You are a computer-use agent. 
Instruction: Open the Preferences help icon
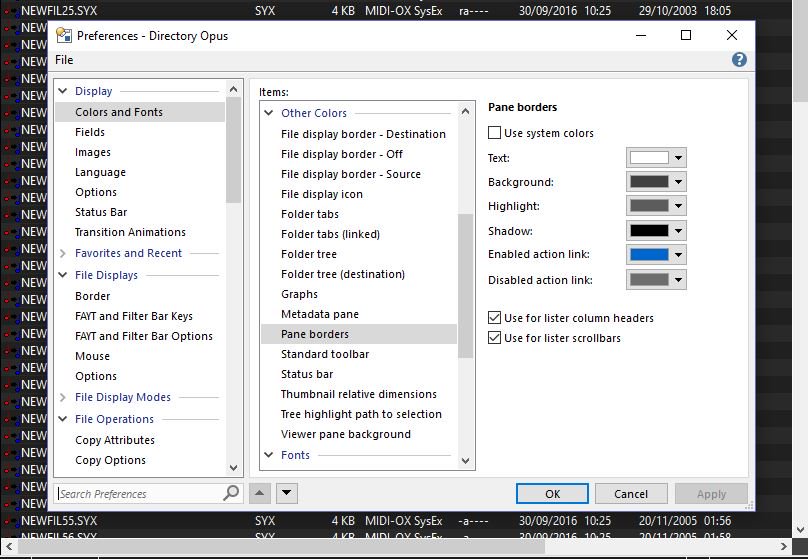coord(739,60)
